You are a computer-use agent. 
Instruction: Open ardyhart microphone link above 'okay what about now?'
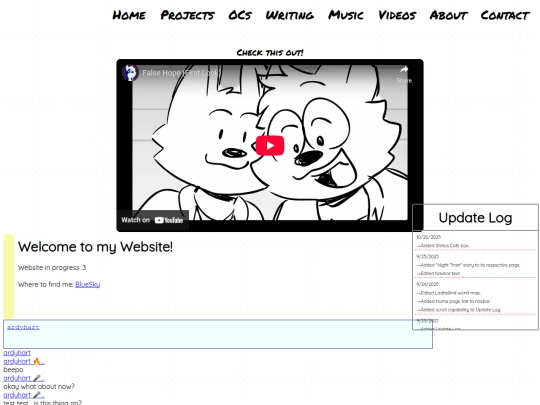24,378
